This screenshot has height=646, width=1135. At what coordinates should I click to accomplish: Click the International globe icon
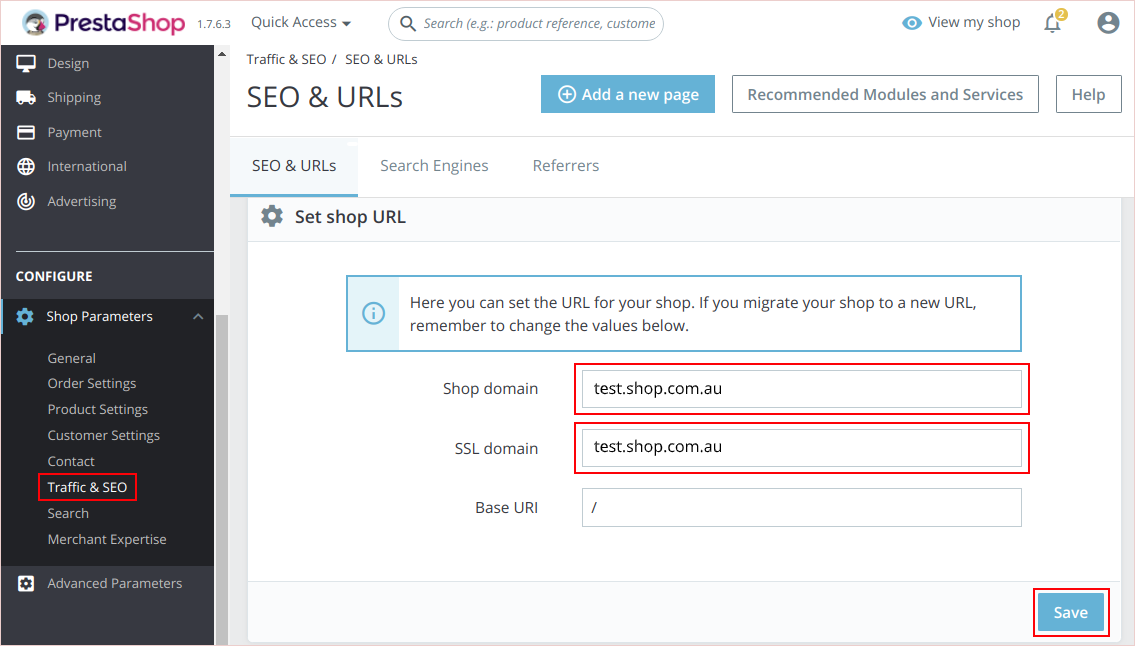(x=26, y=167)
